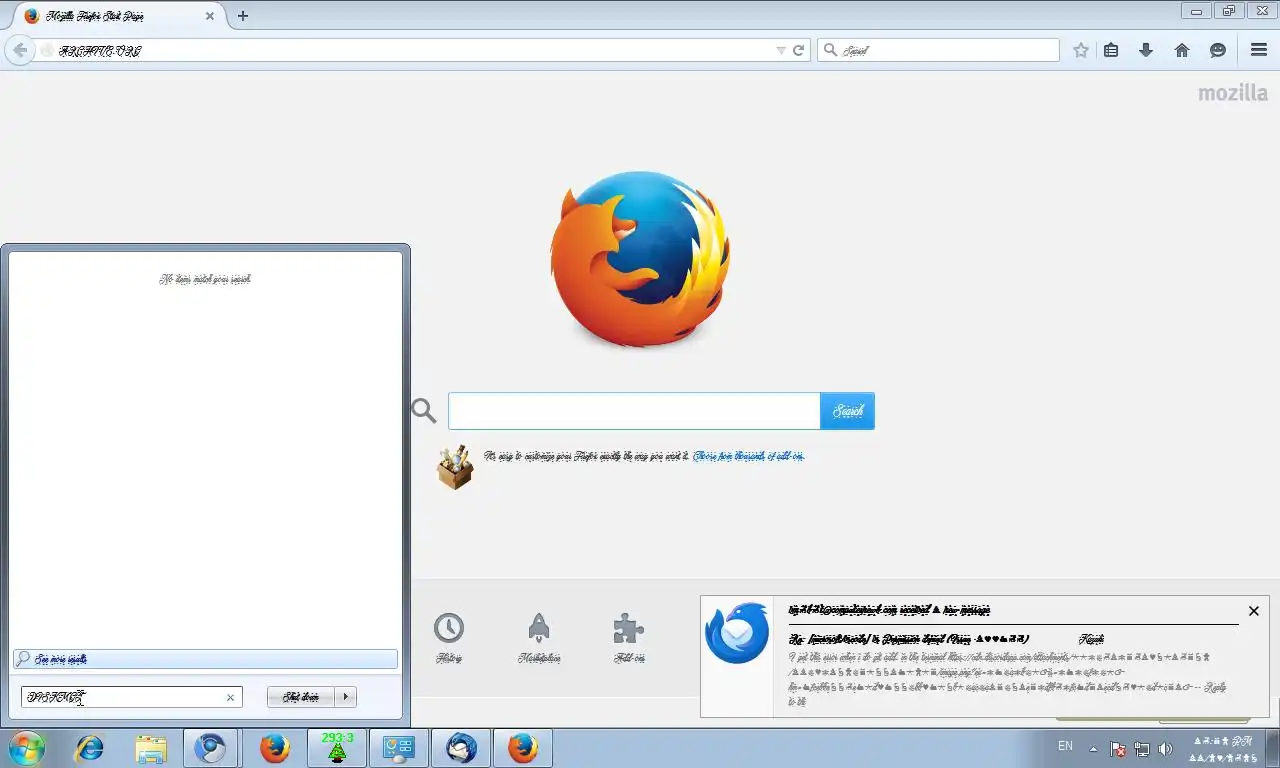Switch to the active Firefox taskbar button
Viewport: 1280px width, 768px height.
pos(523,748)
